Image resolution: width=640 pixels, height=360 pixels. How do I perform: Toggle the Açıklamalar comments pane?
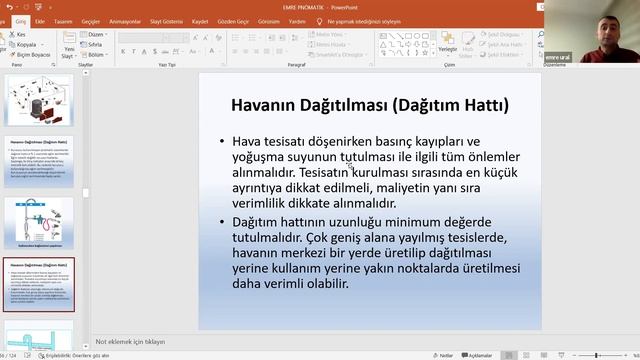tap(477, 356)
